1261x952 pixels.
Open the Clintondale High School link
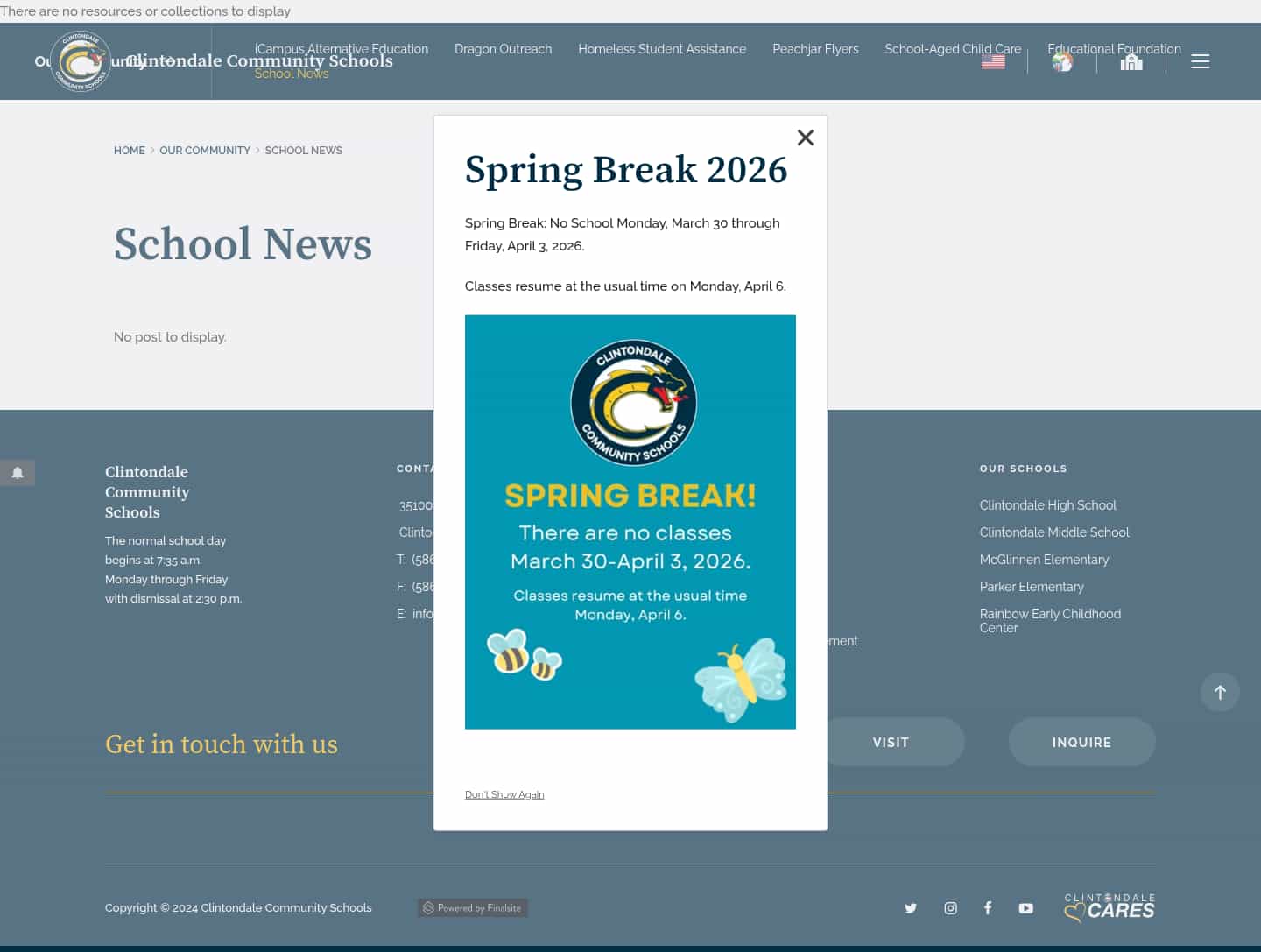(x=1047, y=505)
